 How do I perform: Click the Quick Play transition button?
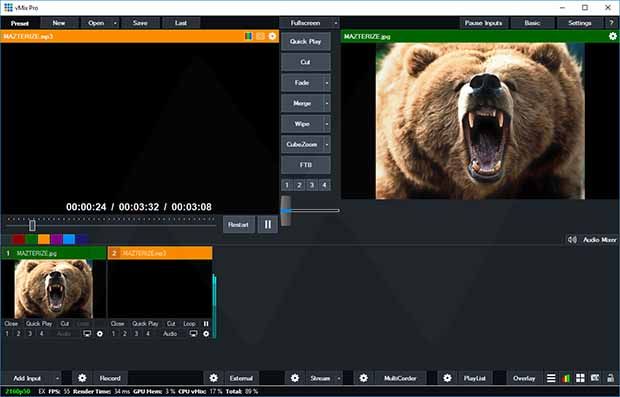(306, 42)
